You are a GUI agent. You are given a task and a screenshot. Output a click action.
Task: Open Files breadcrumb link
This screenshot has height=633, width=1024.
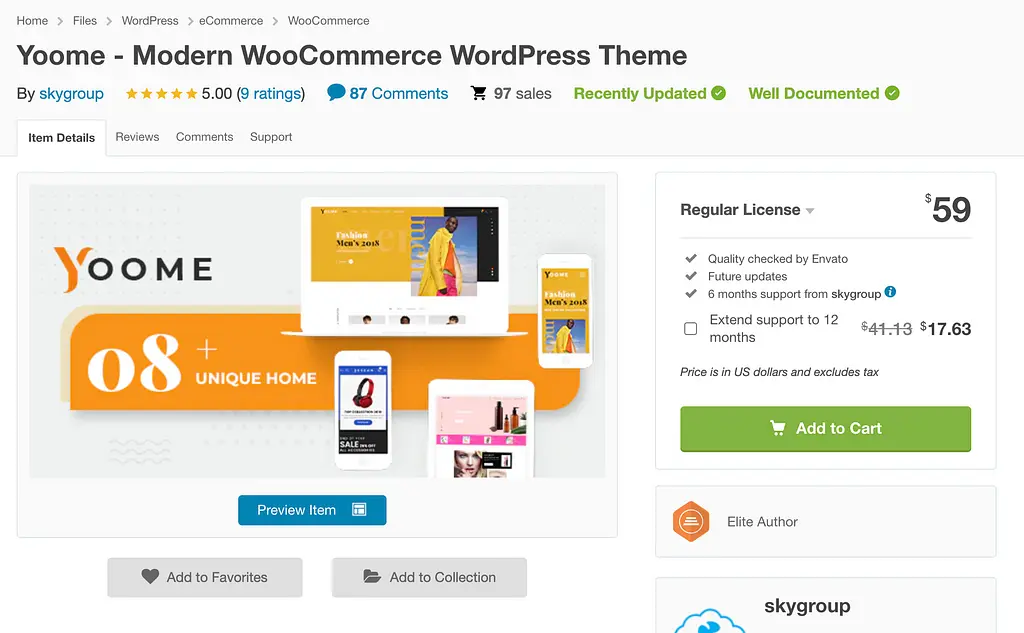click(85, 21)
